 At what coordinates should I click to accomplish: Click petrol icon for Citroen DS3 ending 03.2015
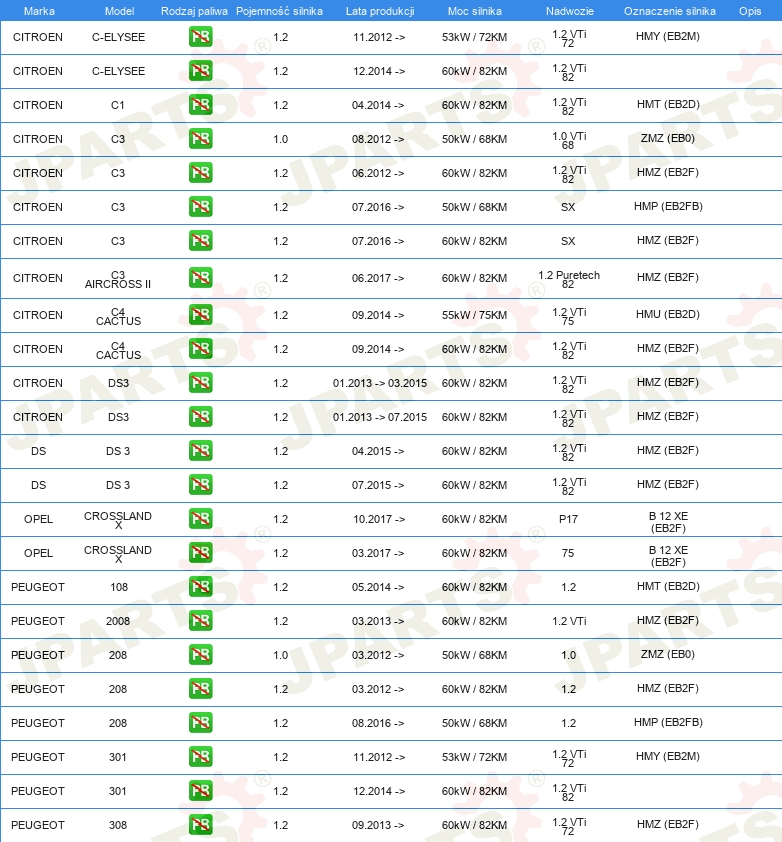200,383
